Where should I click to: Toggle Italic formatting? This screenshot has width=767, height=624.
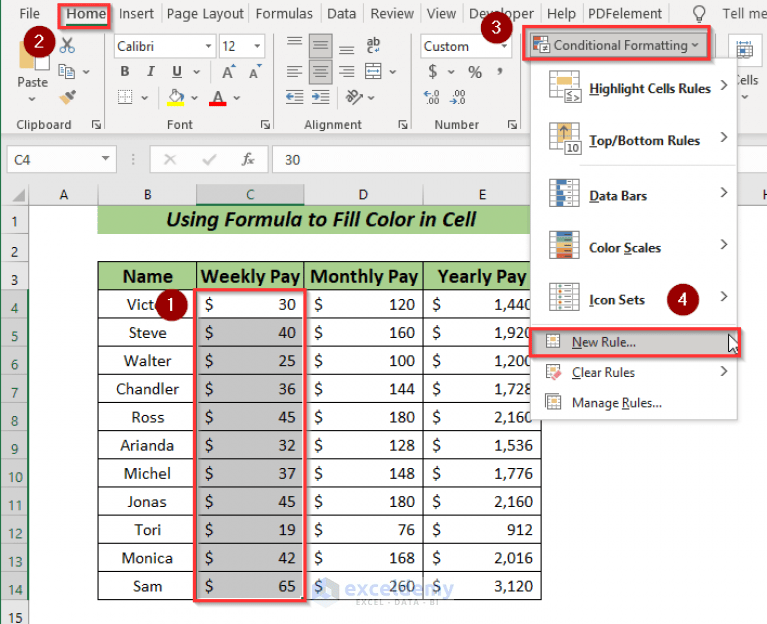click(x=151, y=72)
